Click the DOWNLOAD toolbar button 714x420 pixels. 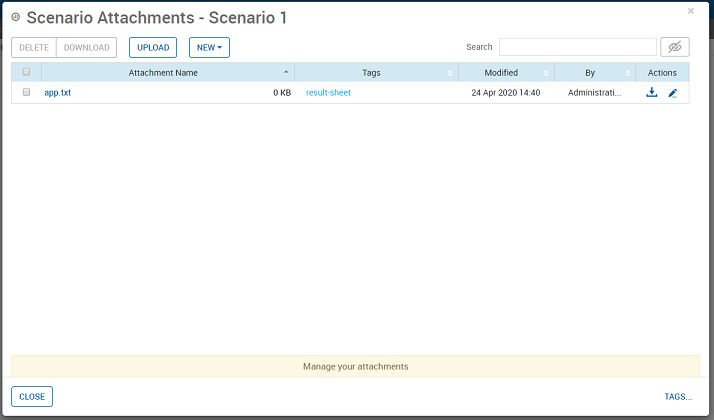[87, 47]
